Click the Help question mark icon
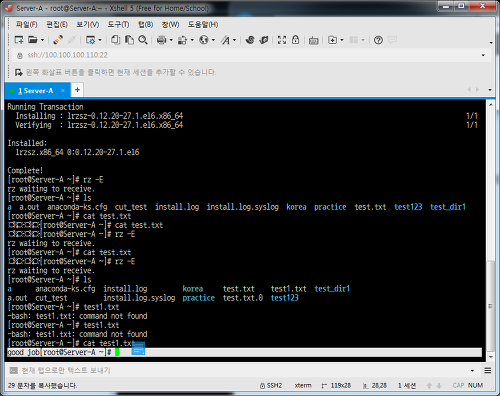 click(378, 40)
